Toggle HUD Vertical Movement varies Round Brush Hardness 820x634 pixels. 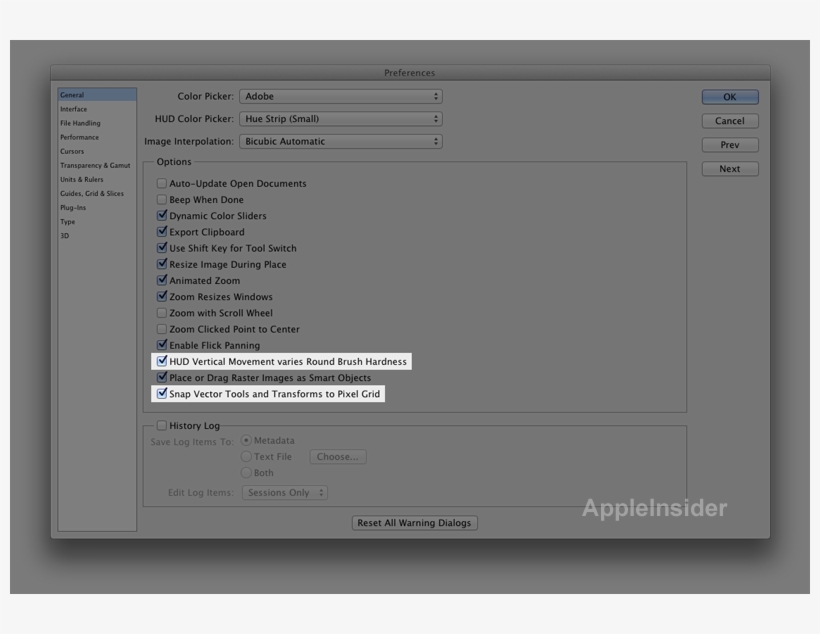pos(162,361)
